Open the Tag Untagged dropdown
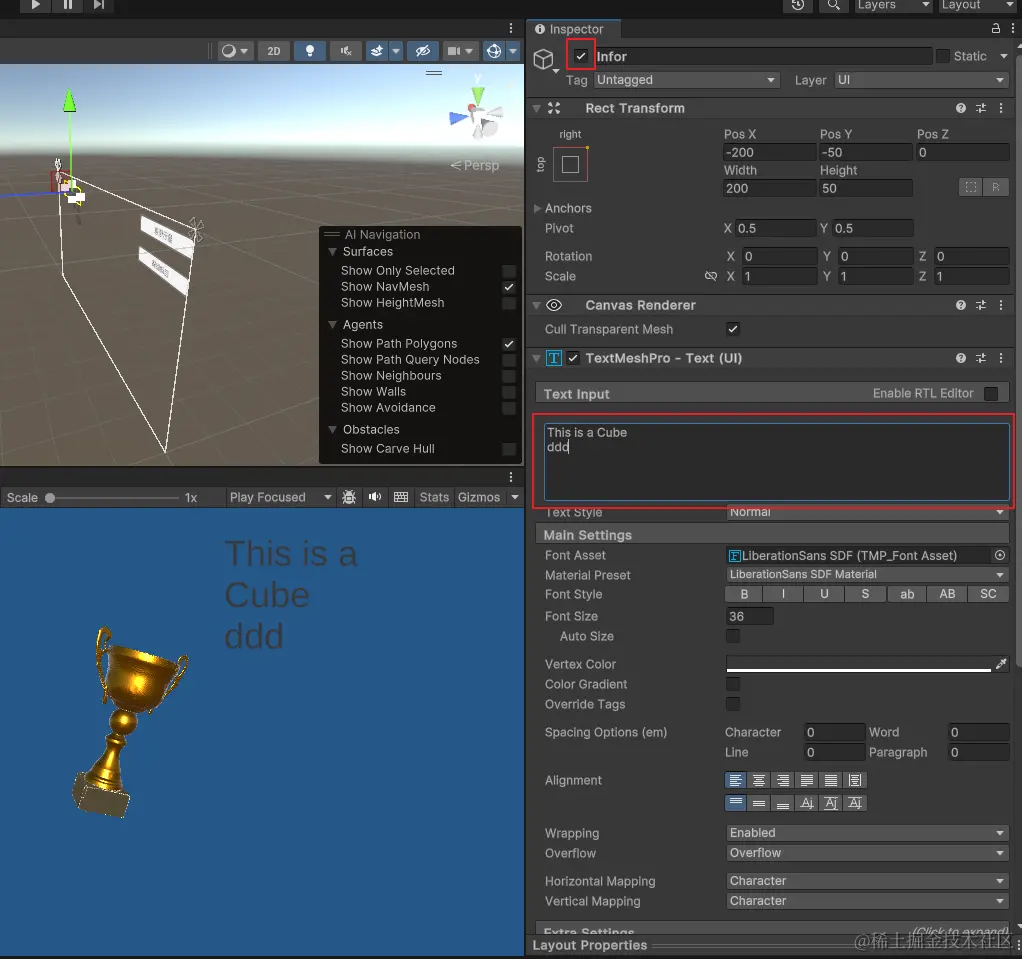 pos(687,80)
